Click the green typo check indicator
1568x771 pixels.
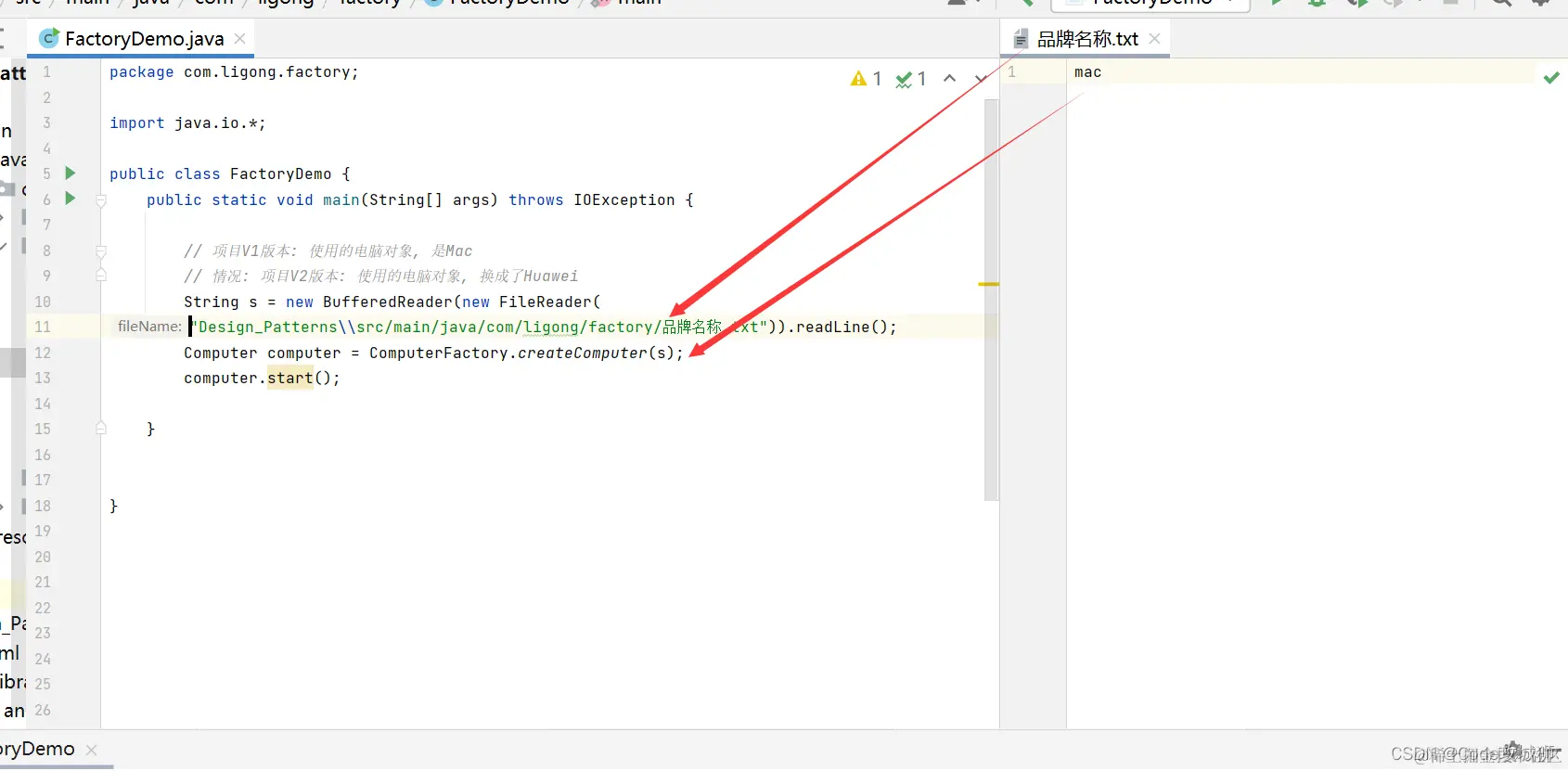[911, 79]
